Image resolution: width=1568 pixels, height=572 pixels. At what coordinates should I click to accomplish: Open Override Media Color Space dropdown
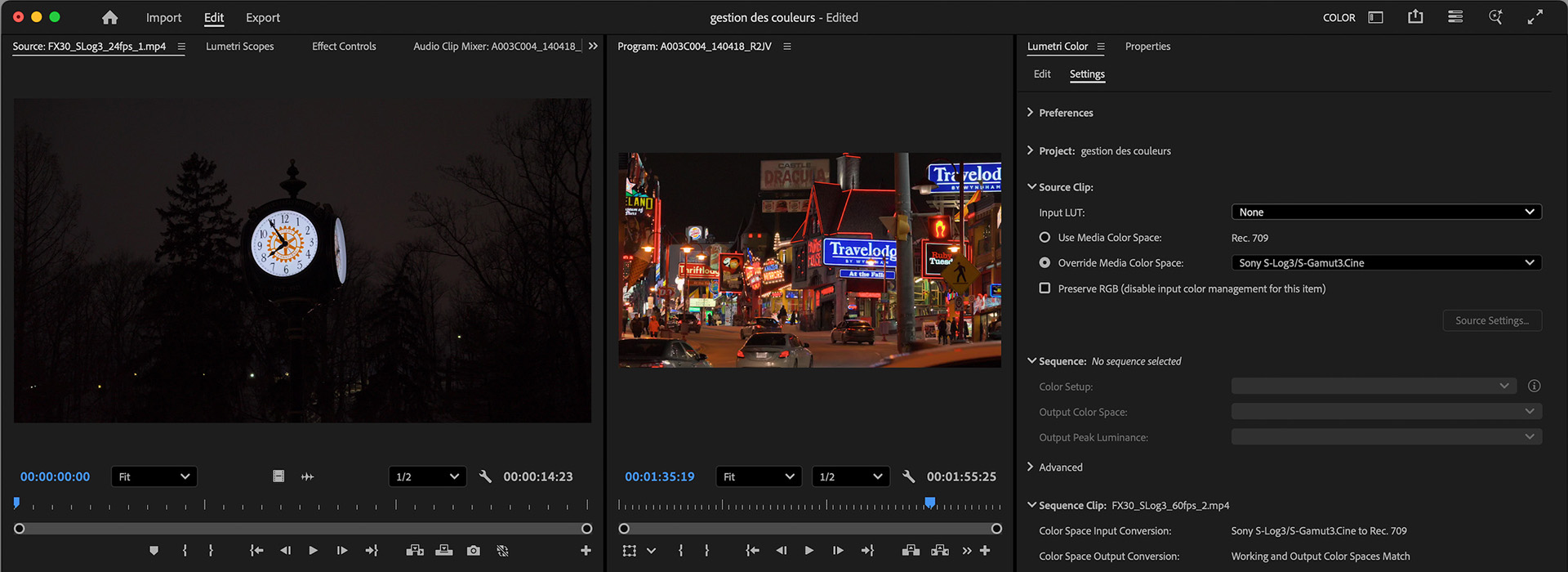pyautogui.click(x=1386, y=263)
